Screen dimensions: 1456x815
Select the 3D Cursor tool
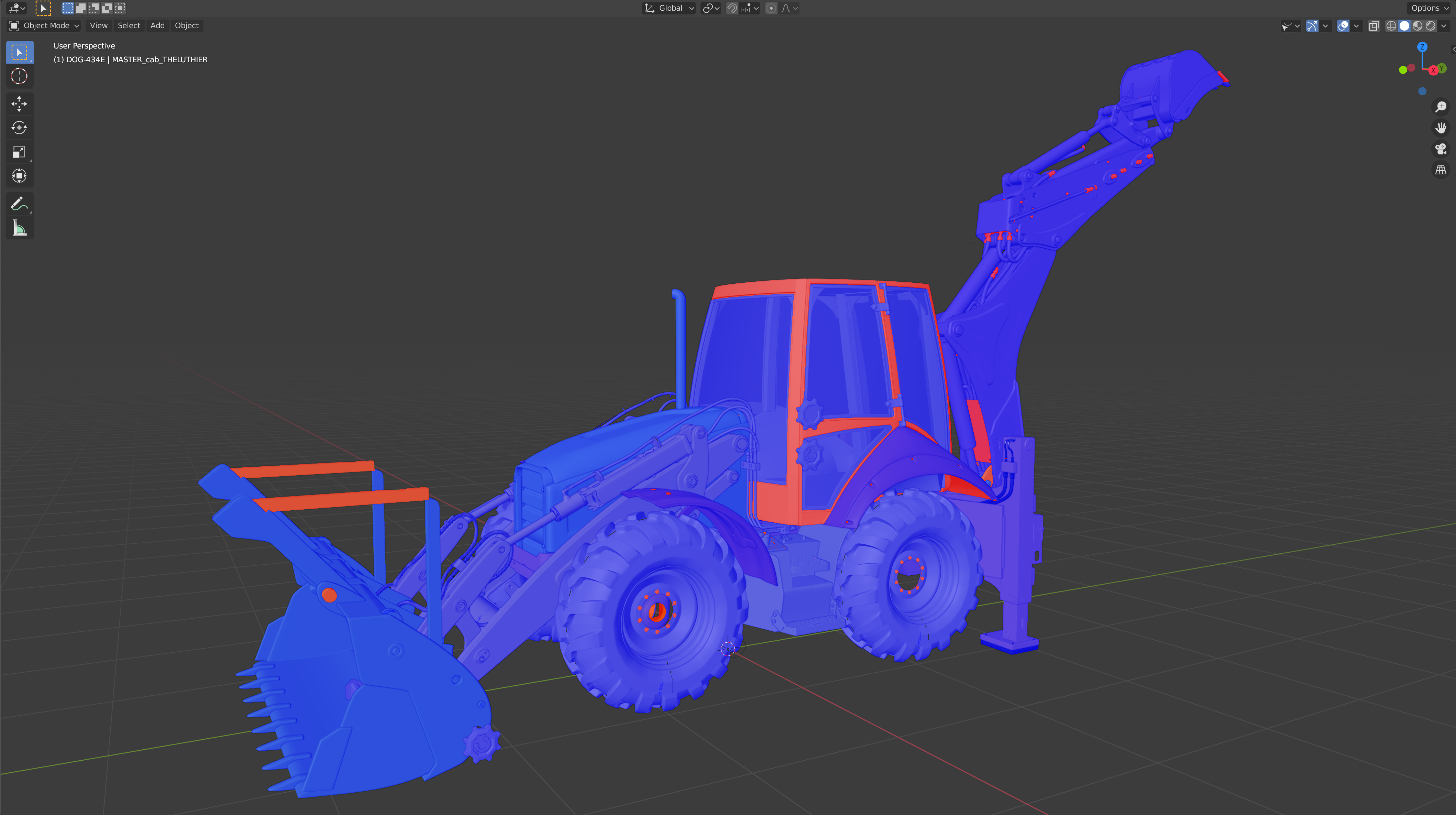pos(19,76)
